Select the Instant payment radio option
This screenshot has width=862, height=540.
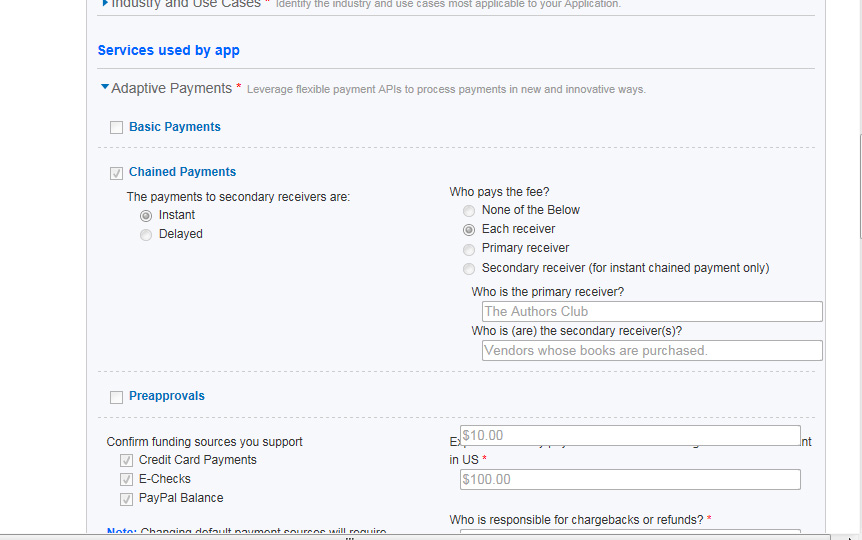click(x=146, y=215)
